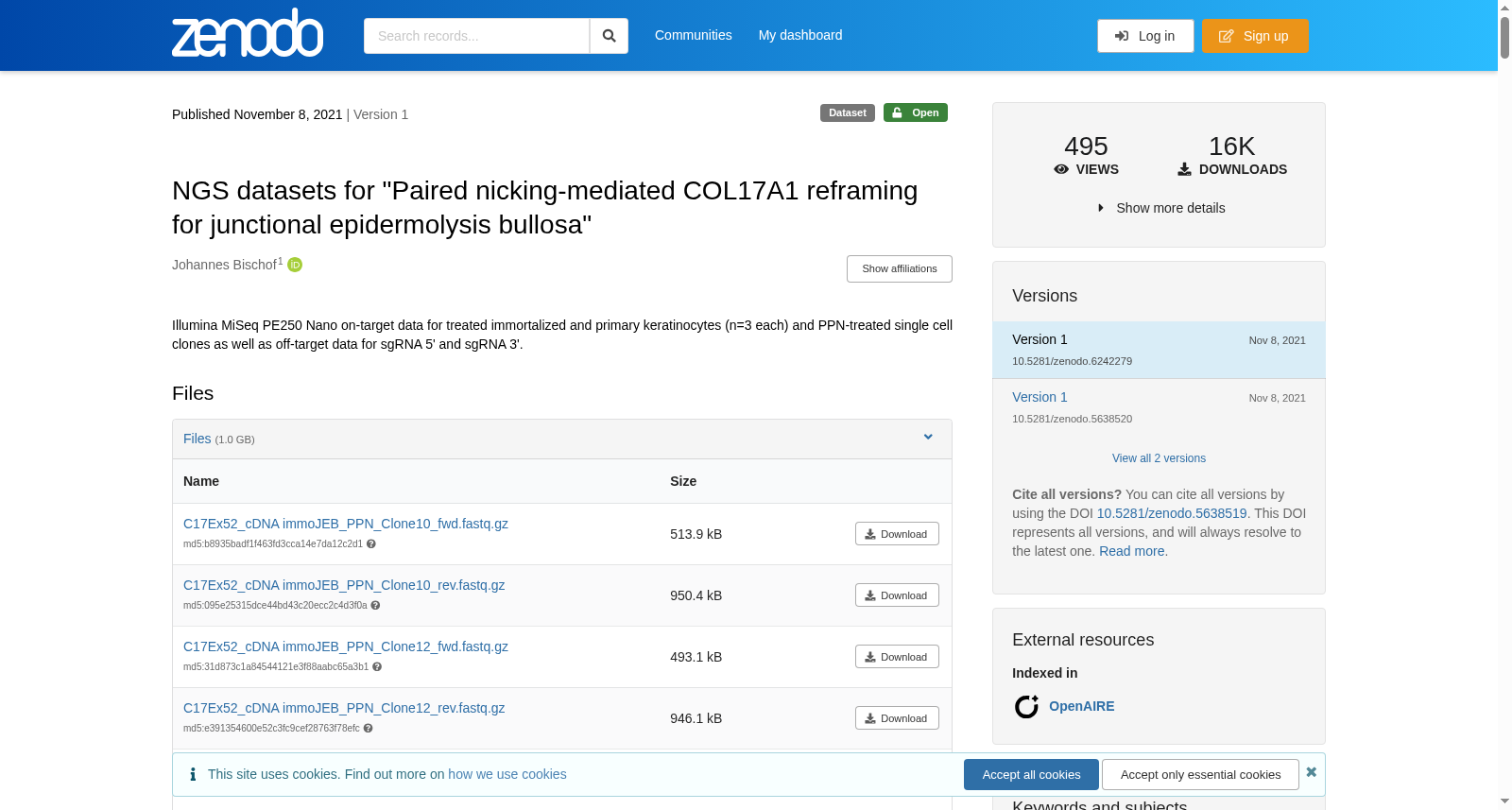Toggle Show affiliations
Screen dimensions: 1512x810
click(900, 268)
